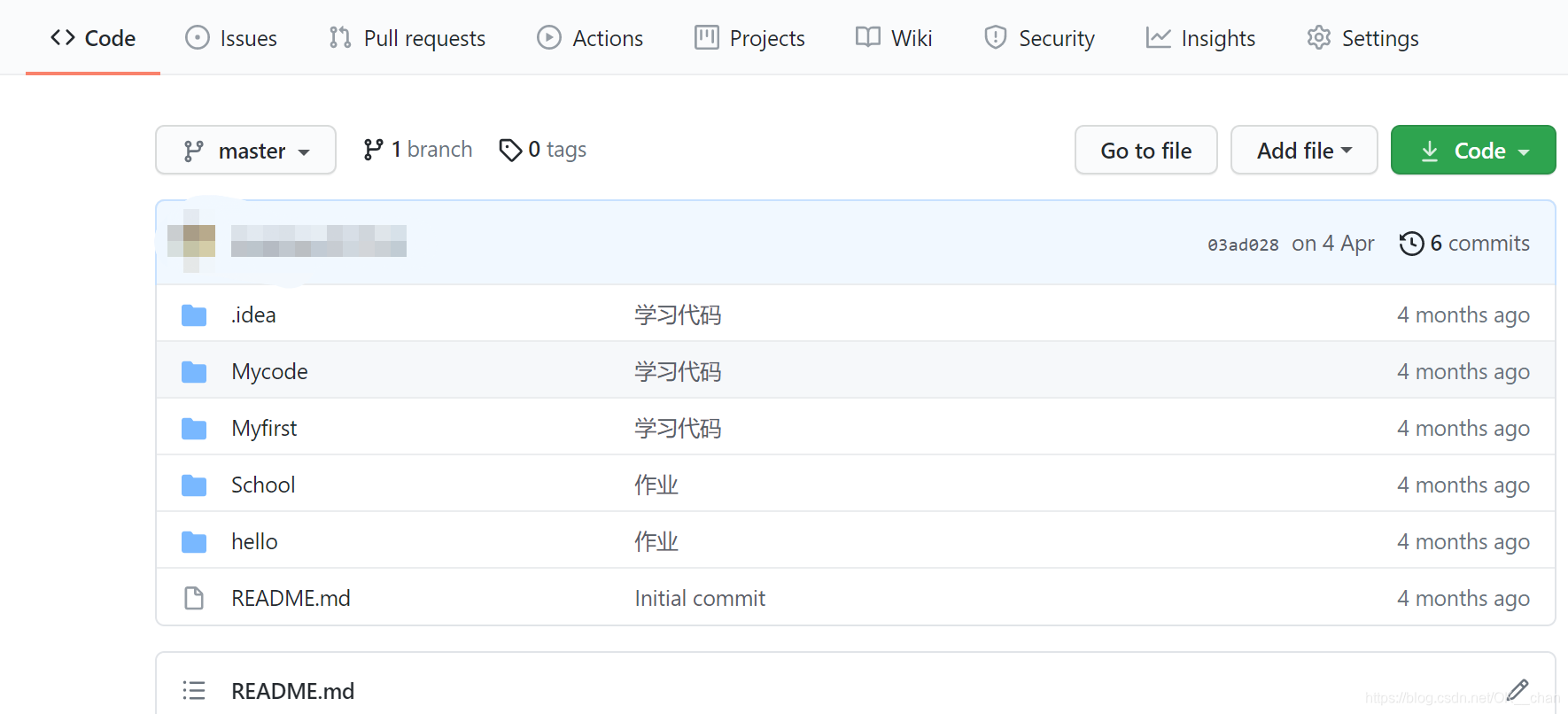
Task: Click the commit history clock icon
Action: 1411,244
